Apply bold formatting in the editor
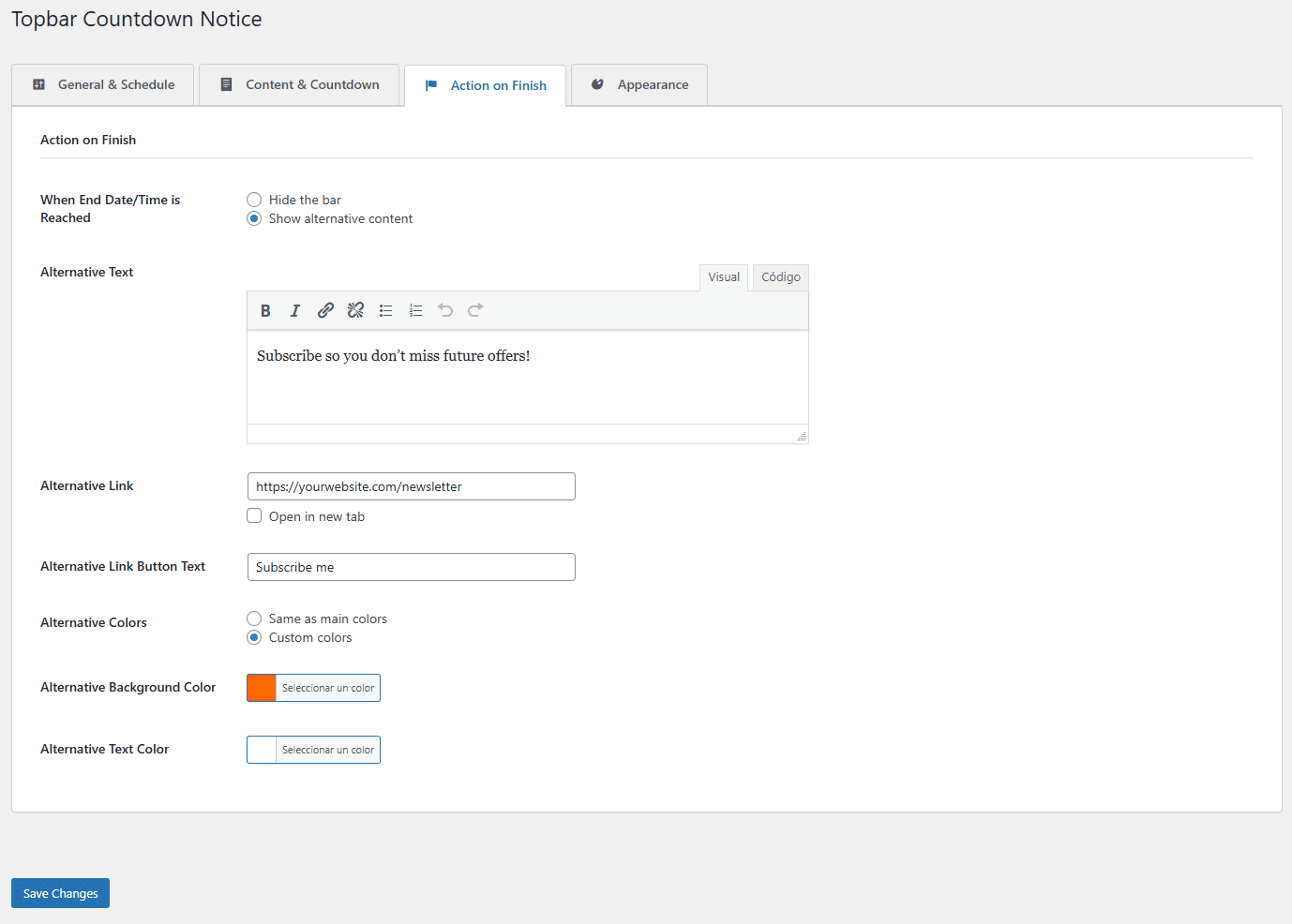 265,310
